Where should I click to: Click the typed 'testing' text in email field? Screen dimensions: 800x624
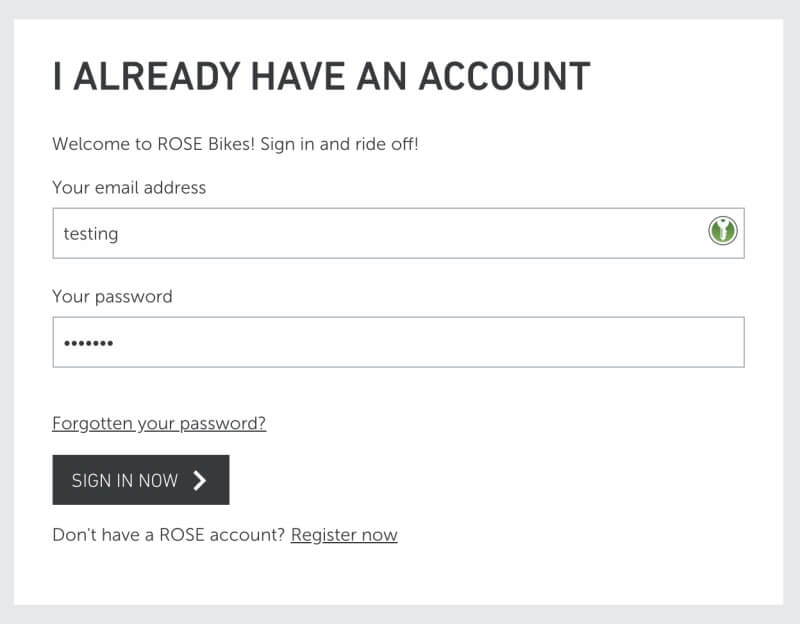pyautogui.click(x=91, y=234)
